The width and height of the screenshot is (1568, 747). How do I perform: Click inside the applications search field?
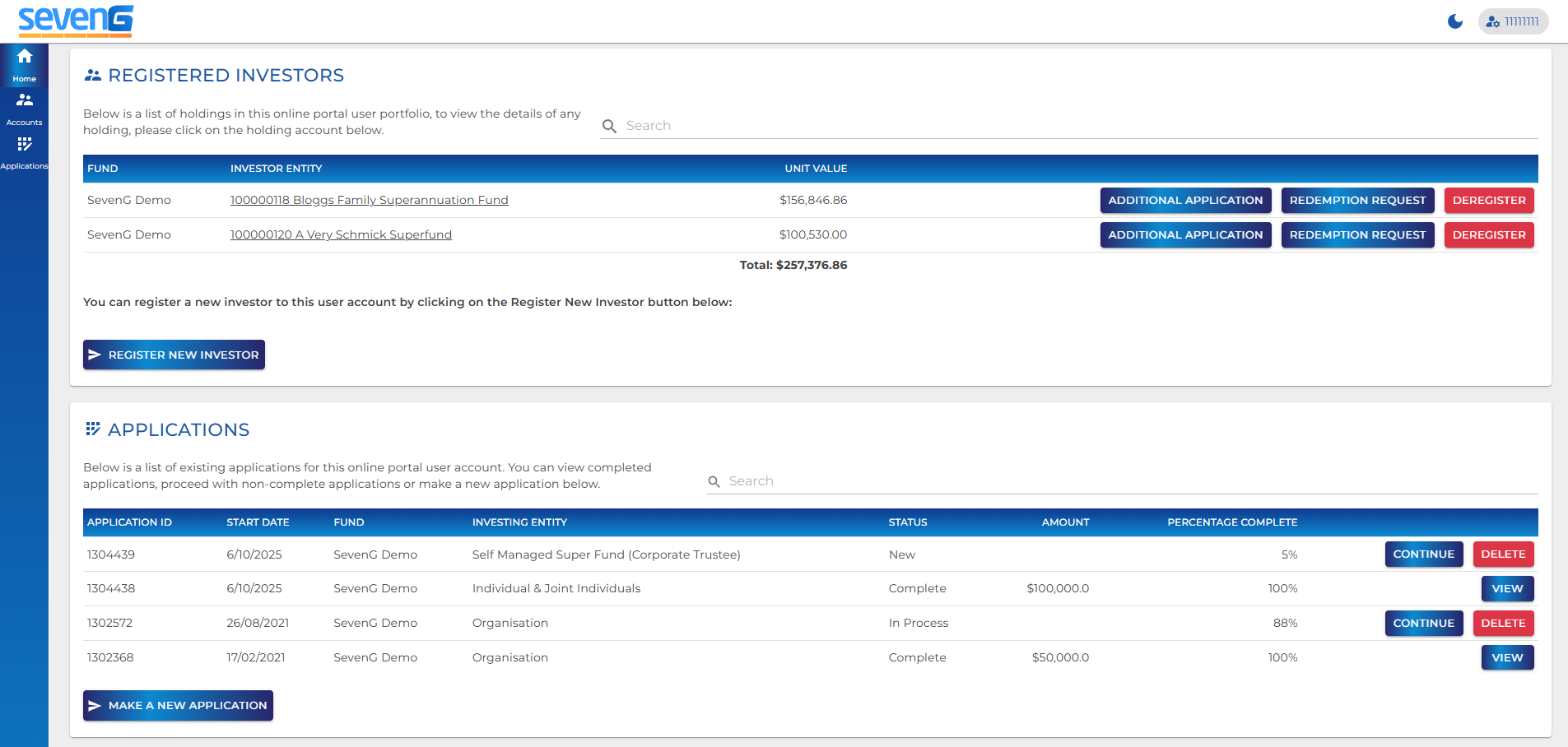pyautogui.click(x=905, y=480)
